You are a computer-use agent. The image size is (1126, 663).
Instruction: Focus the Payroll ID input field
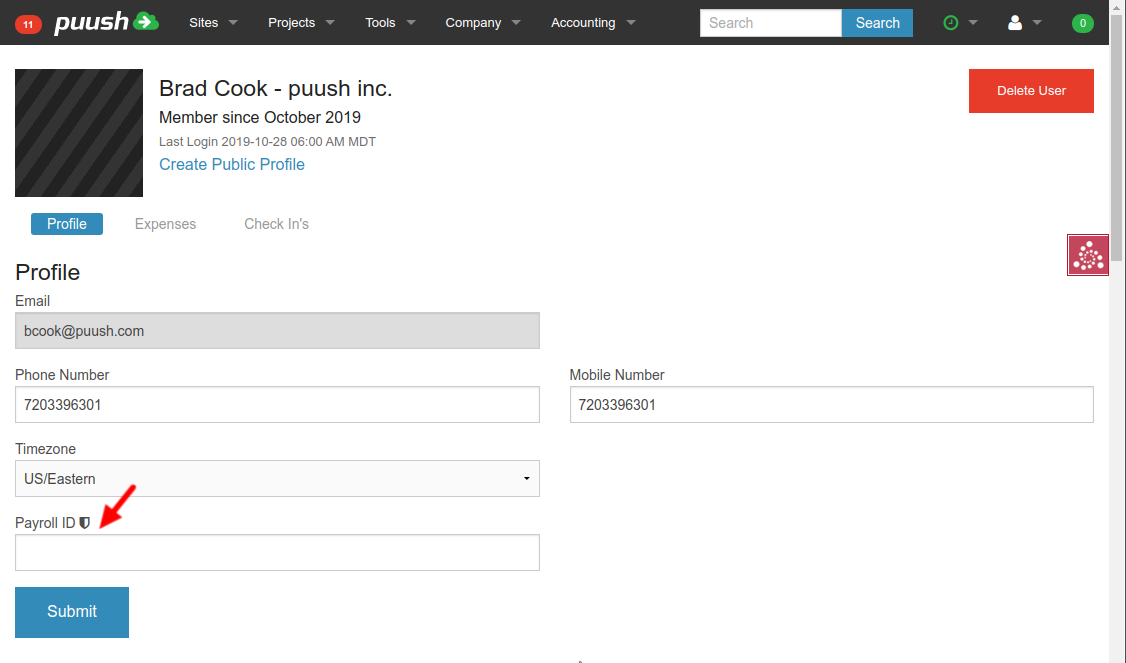277,553
